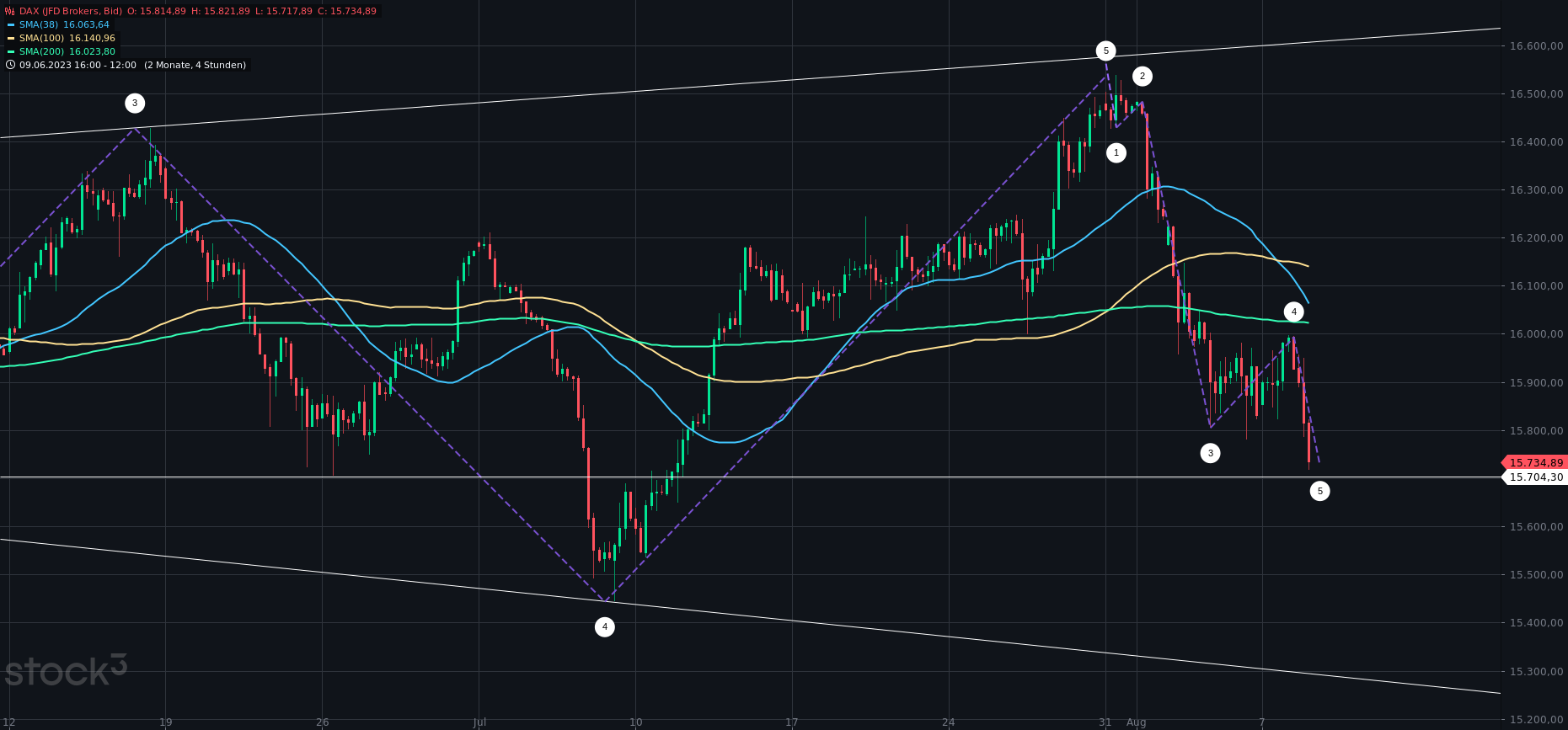Image resolution: width=1568 pixels, height=730 pixels.
Task: Click the (2 Monate, 4 Stunden) timeframe label
Action: [x=195, y=65]
